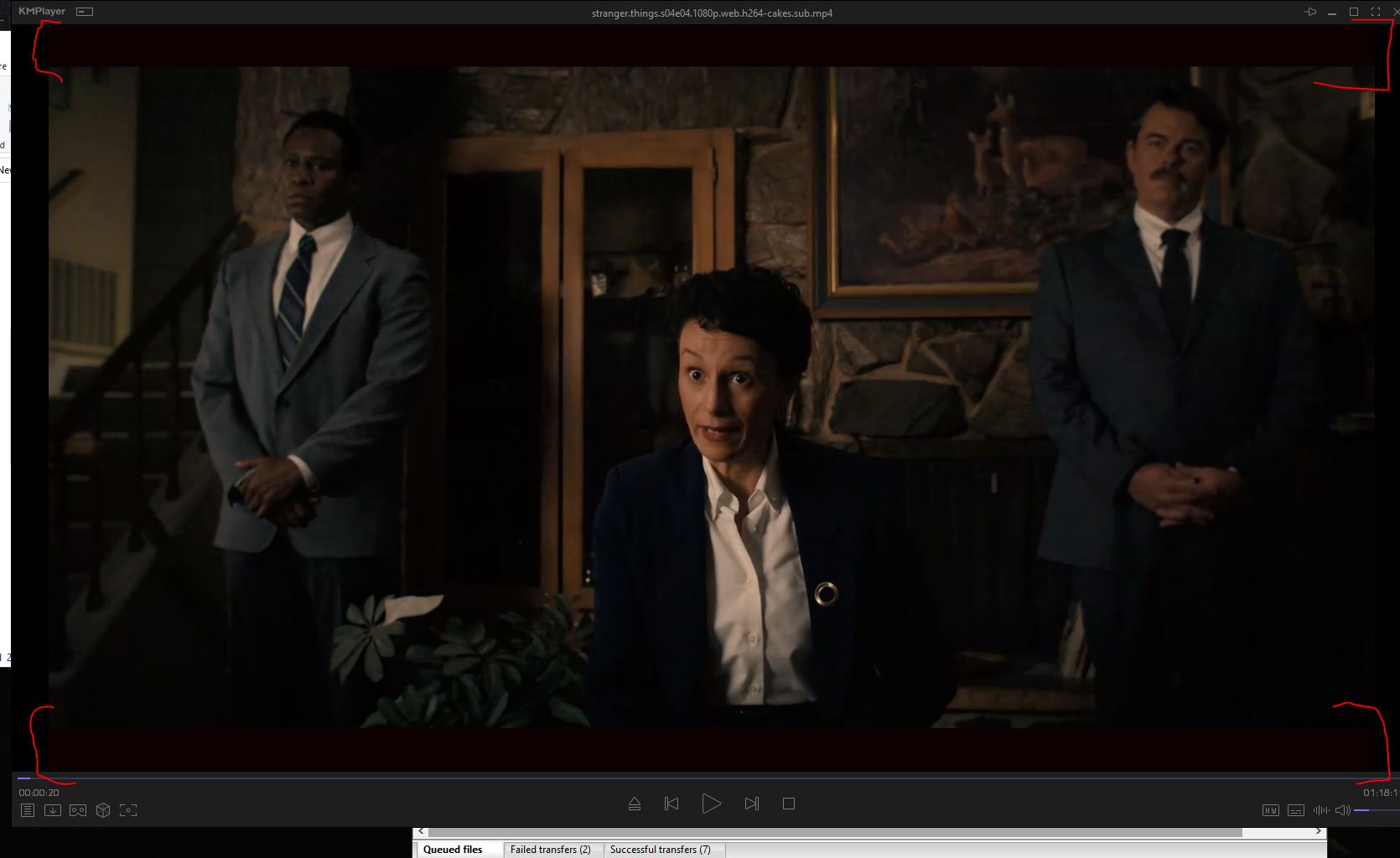Open the KMPlayer main menu

click(x=42, y=12)
